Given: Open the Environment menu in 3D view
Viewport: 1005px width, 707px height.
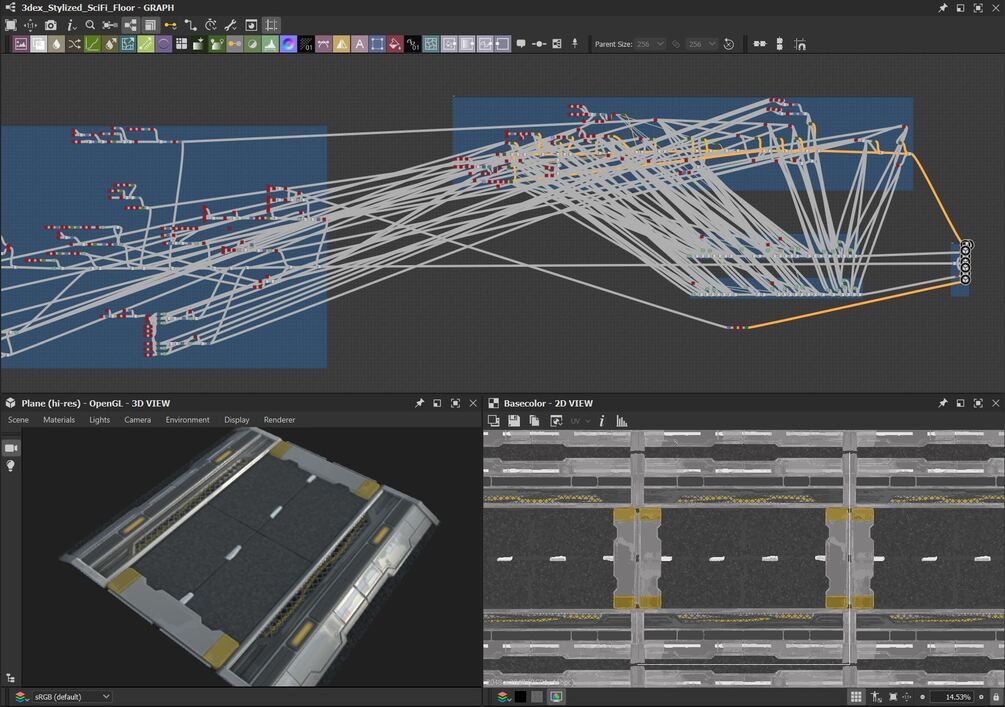Looking at the screenshot, I should tap(187, 420).
